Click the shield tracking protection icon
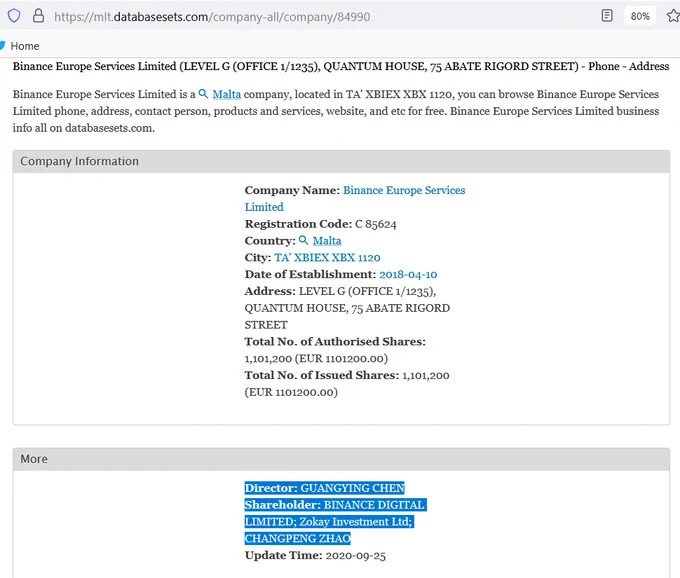680x578 pixels. 14,16
